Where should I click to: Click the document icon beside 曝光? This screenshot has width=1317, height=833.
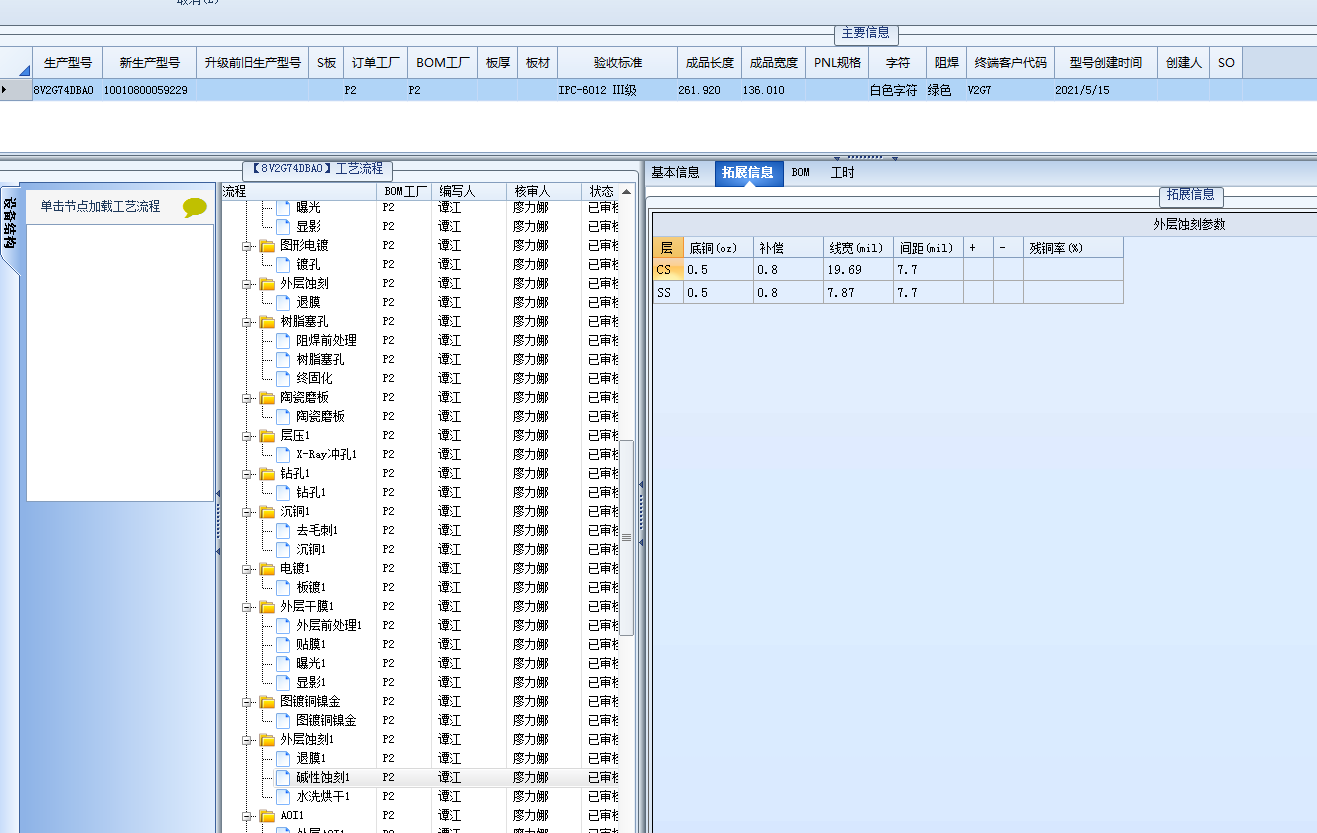[x=283, y=207]
